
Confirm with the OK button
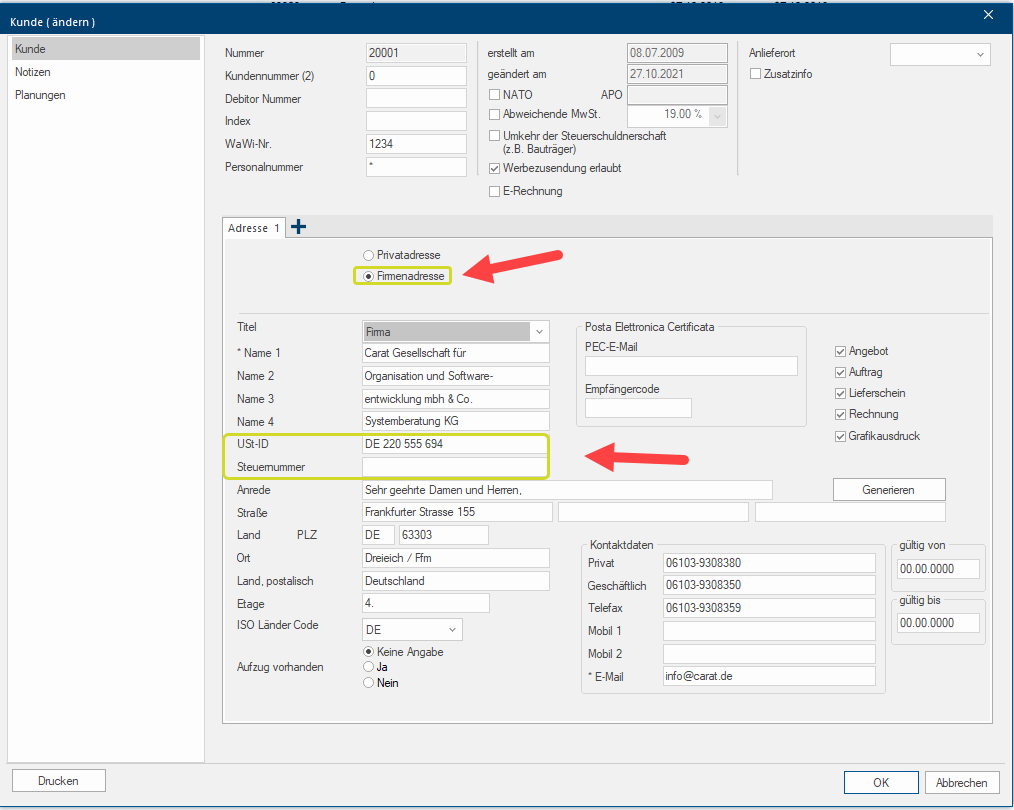point(881,783)
